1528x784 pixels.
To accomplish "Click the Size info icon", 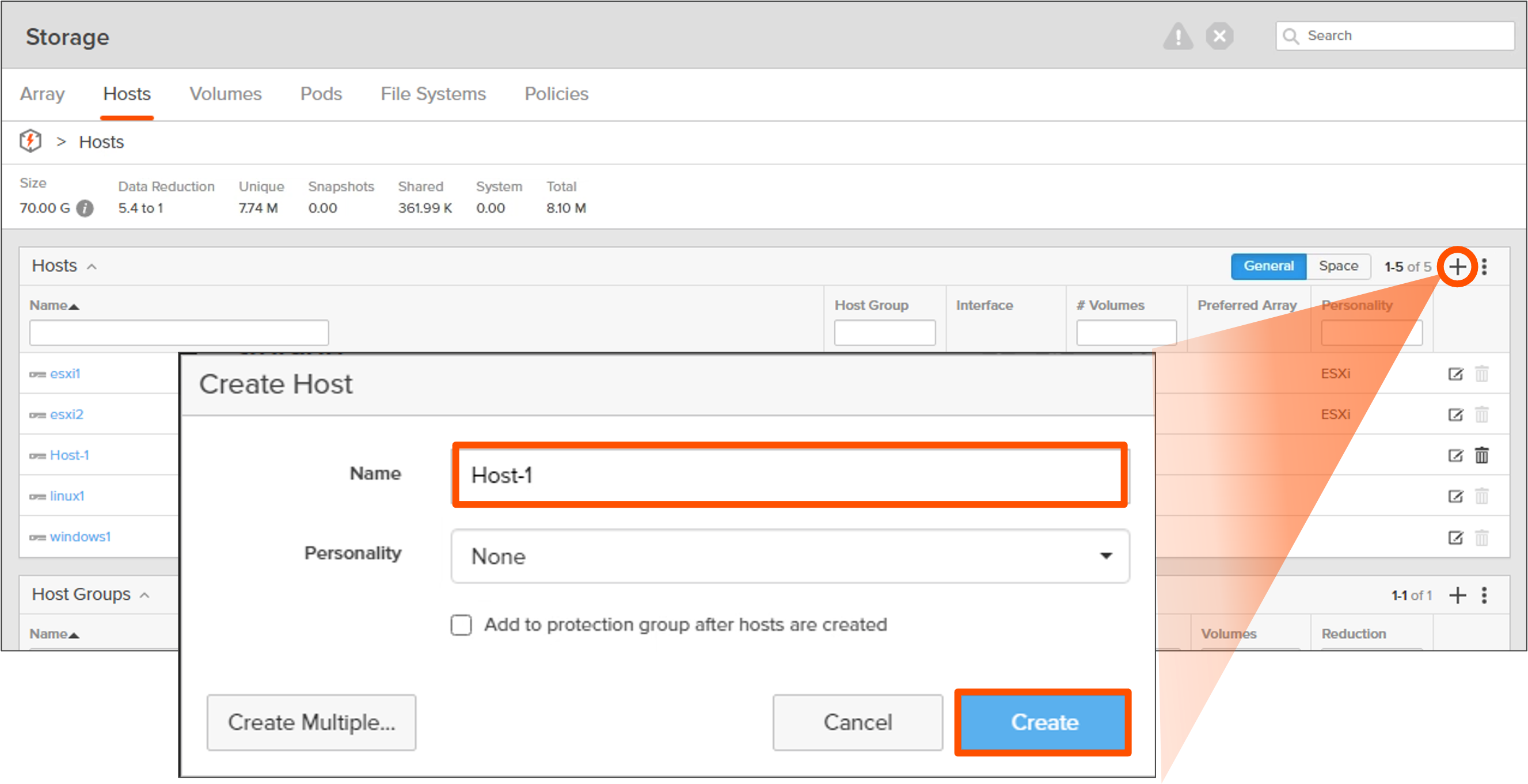I will (85, 208).
